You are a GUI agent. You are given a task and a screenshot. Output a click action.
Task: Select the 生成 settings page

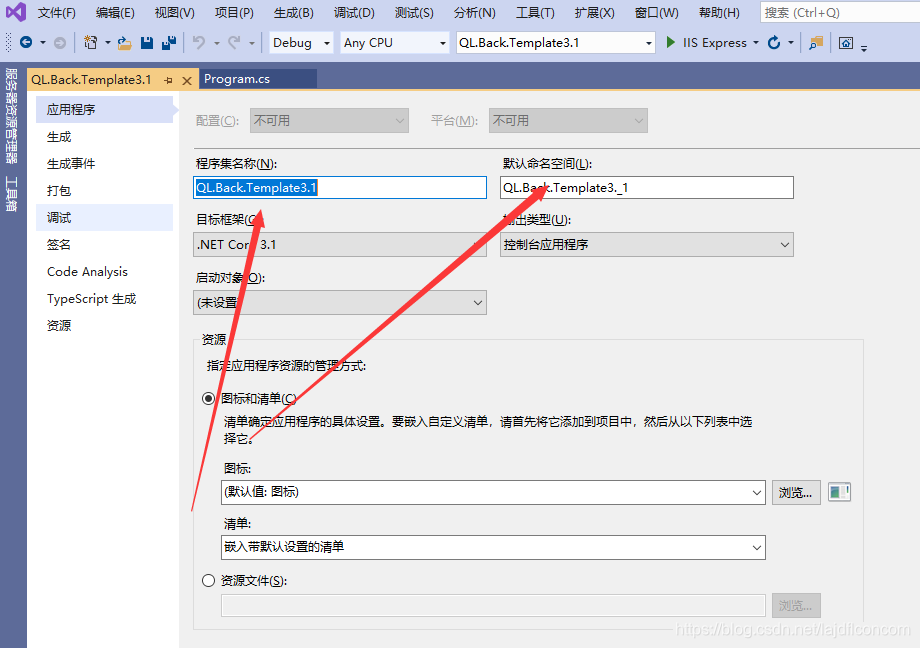coord(104,137)
